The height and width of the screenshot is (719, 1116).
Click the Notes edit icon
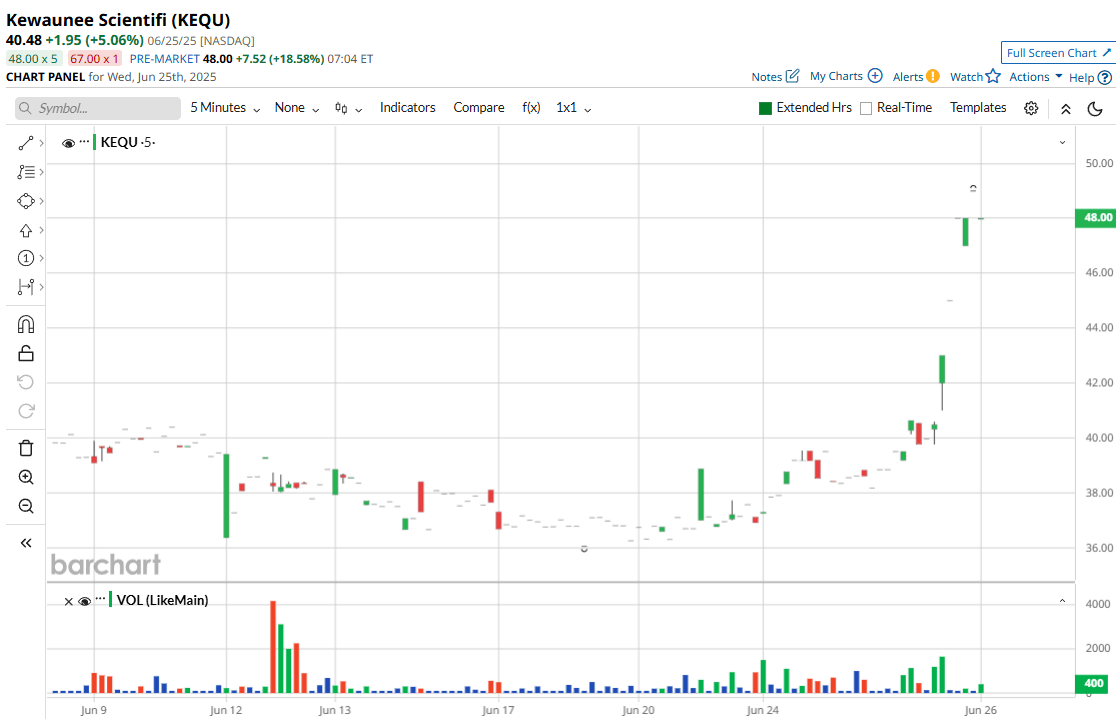(x=793, y=75)
